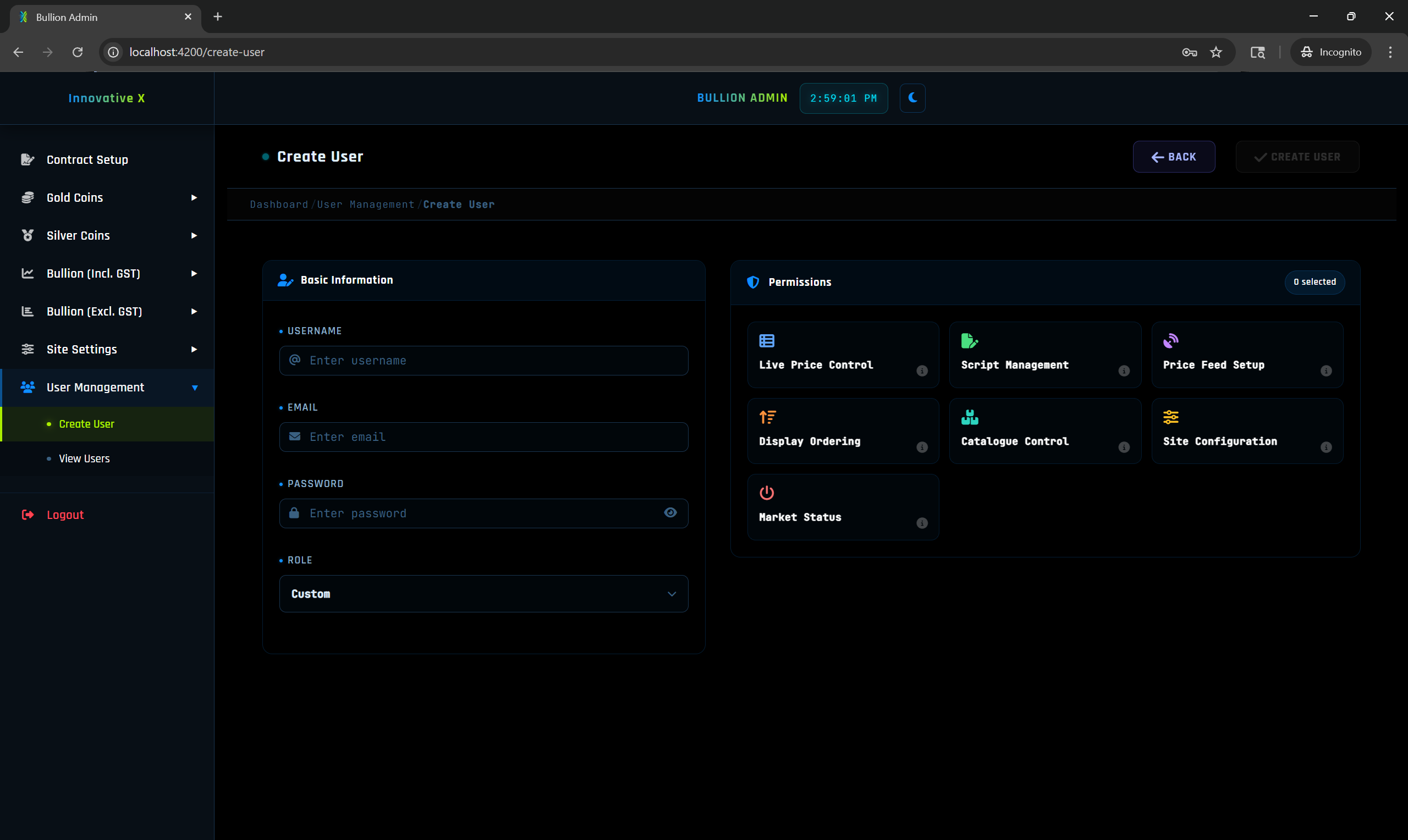Toggle dark mode moon icon
This screenshot has height=840, width=1408.
click(x=912, y=98)
